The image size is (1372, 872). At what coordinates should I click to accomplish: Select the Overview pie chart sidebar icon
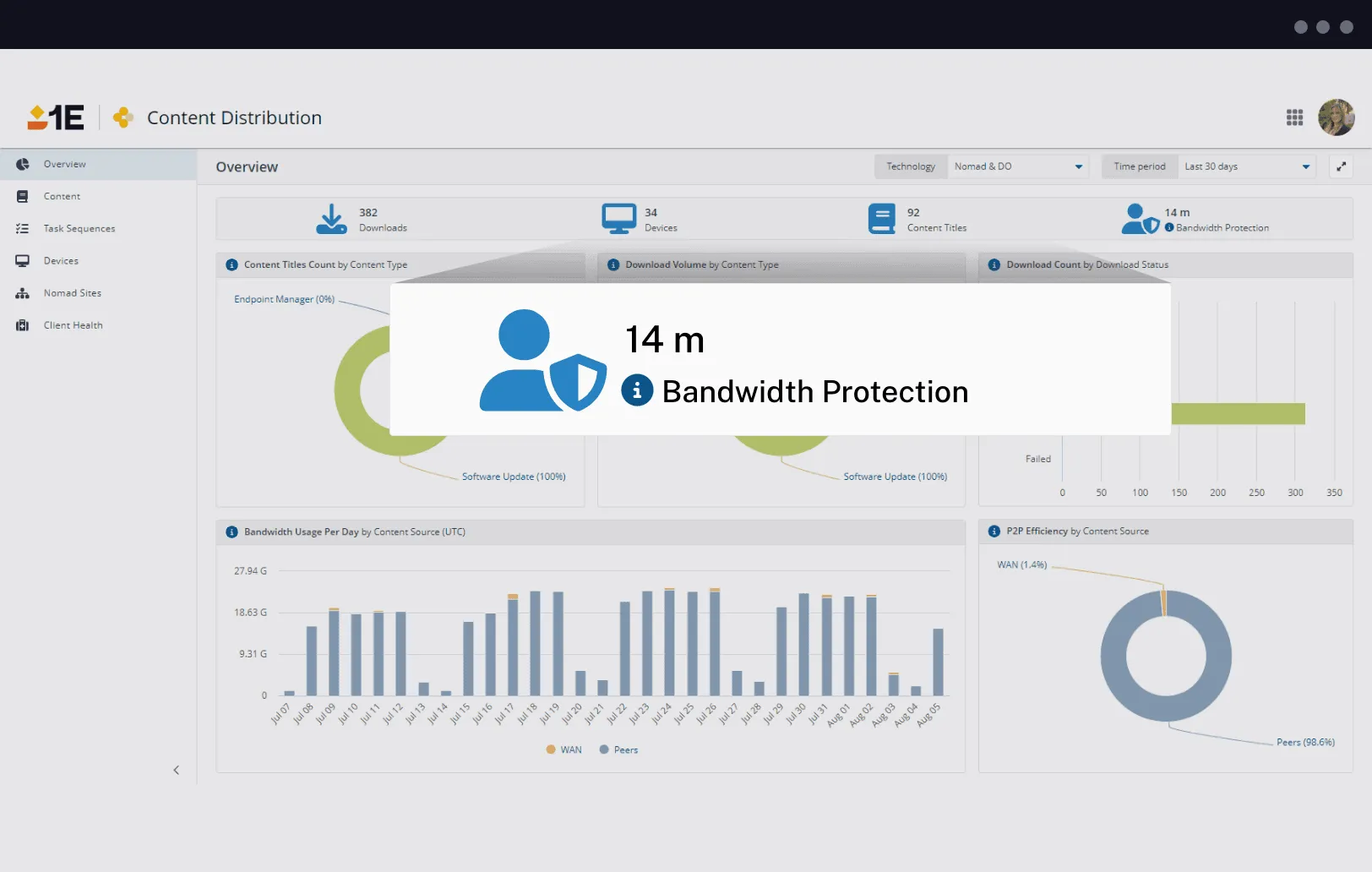tap(22, 164)
